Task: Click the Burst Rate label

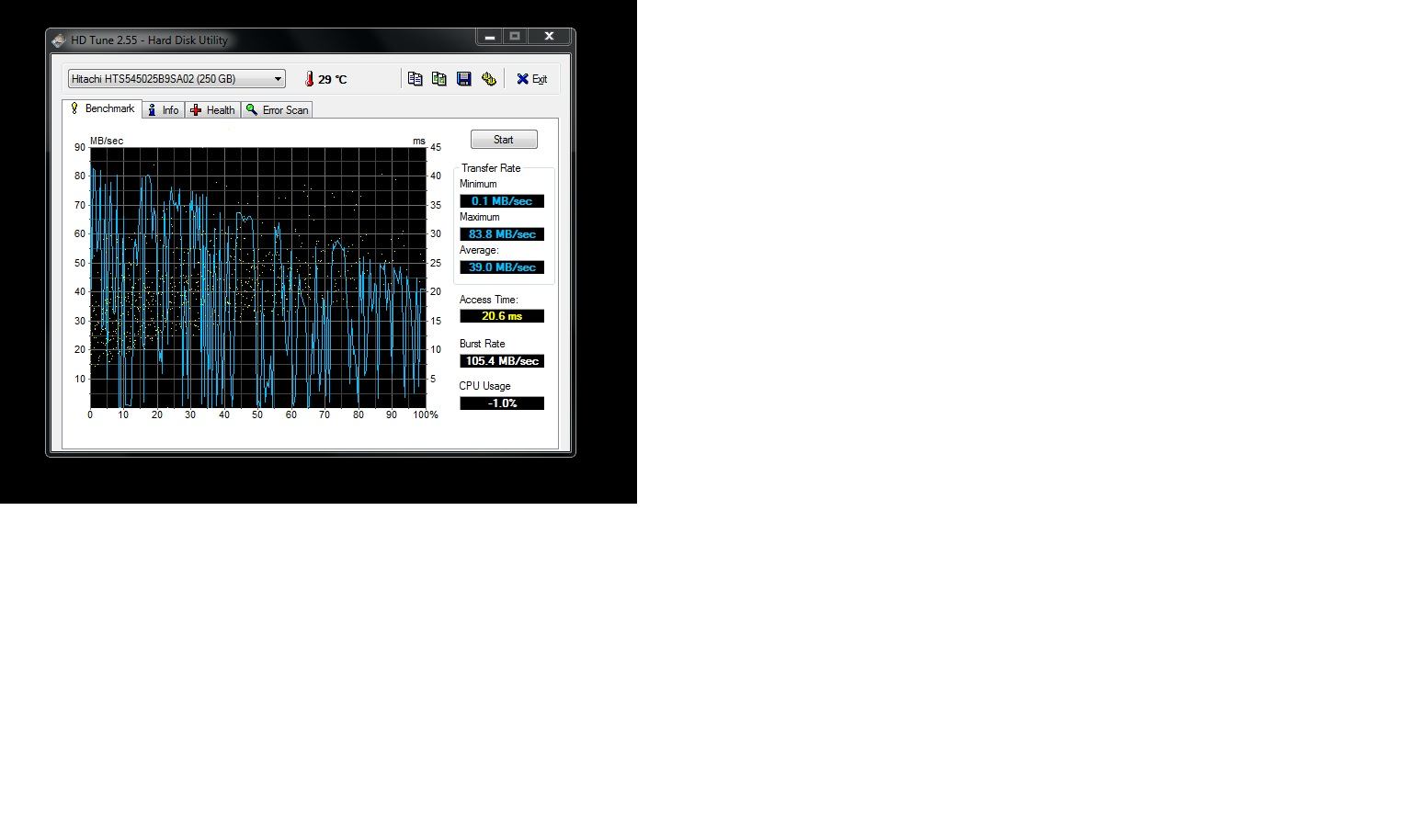Action: click(482, 344)
